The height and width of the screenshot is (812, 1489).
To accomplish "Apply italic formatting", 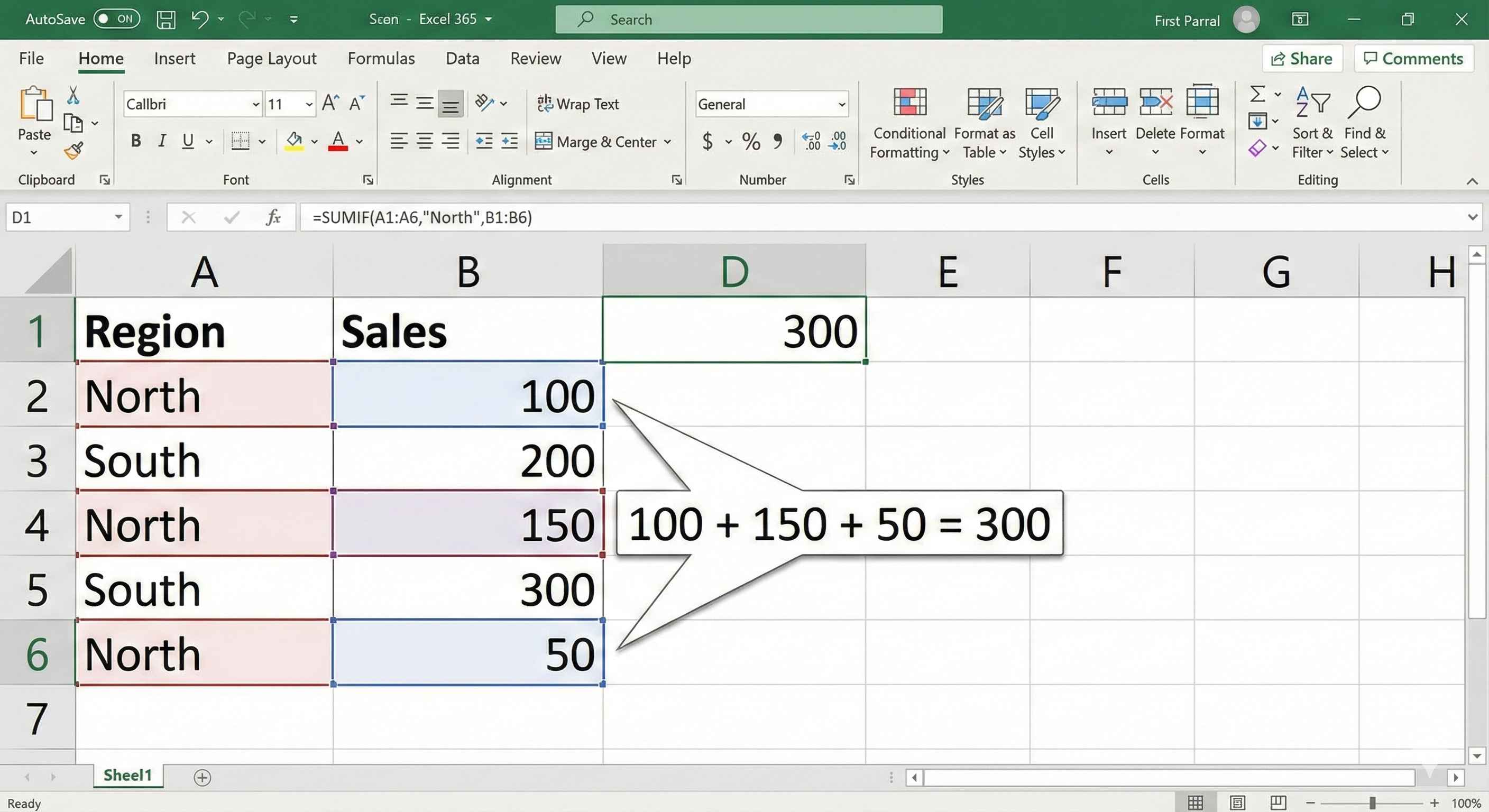I will [x=162, y=141].
